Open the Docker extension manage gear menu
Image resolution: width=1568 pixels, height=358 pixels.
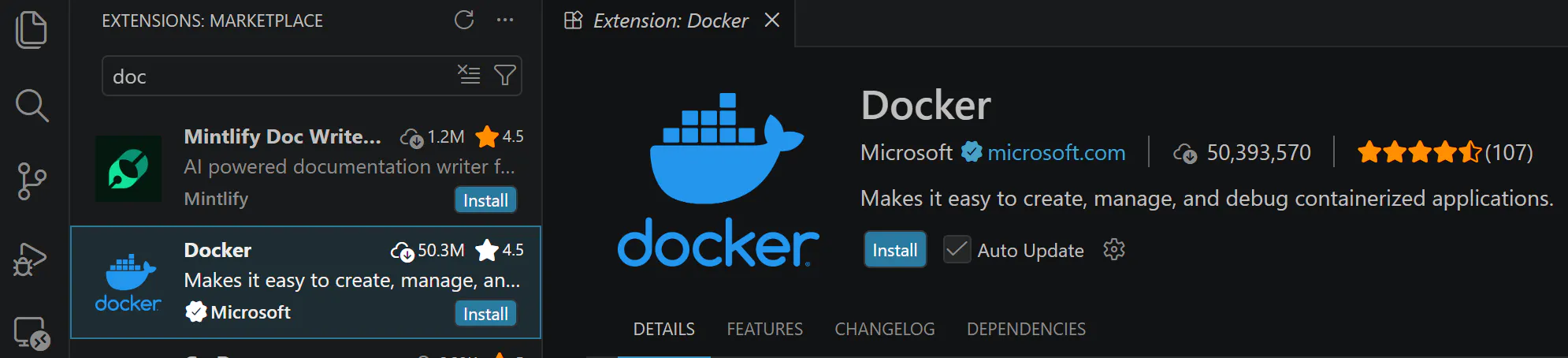click(x=1114, y=250)
